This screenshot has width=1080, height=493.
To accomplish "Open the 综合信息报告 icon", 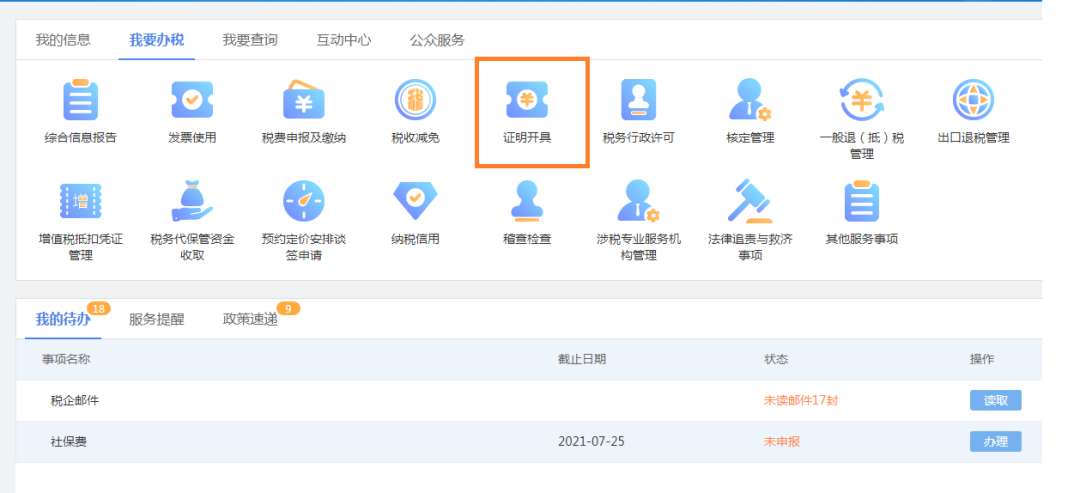I will pyautogui.click(x=81, y=101).
